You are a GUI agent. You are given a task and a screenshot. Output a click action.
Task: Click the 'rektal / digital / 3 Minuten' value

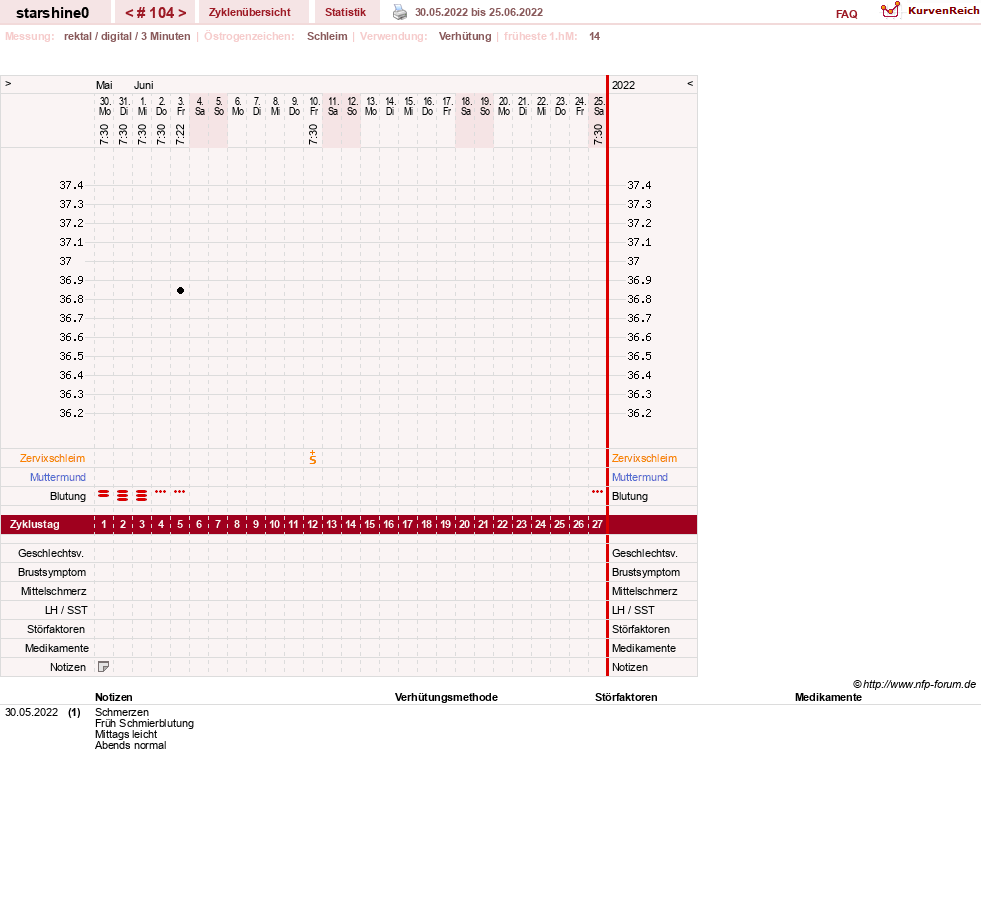(x=127, y=36)
